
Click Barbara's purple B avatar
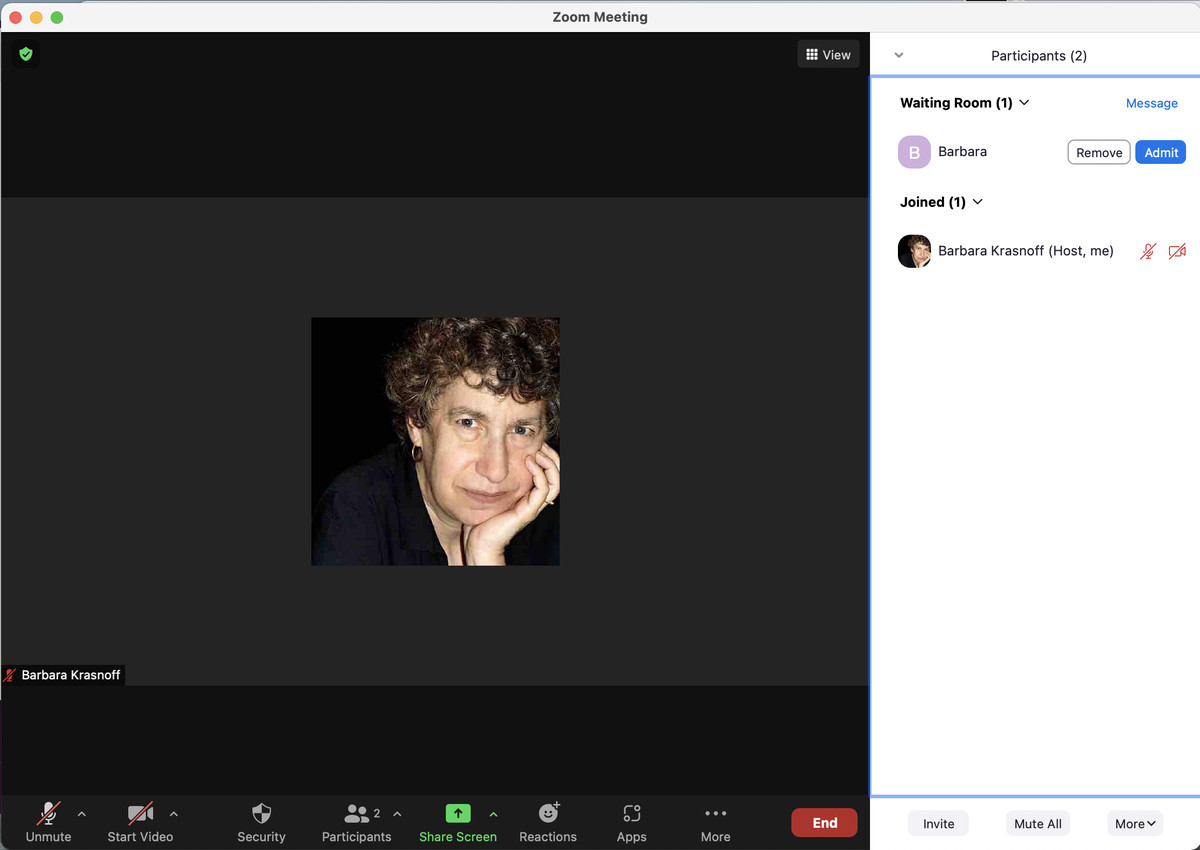(x=914, y=152)
